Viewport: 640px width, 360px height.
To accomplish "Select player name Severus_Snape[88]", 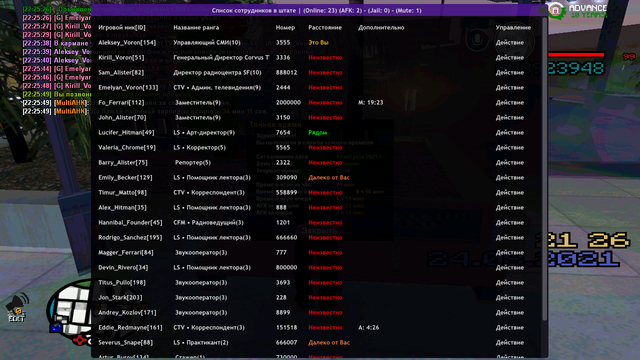I will coord(125,342).
